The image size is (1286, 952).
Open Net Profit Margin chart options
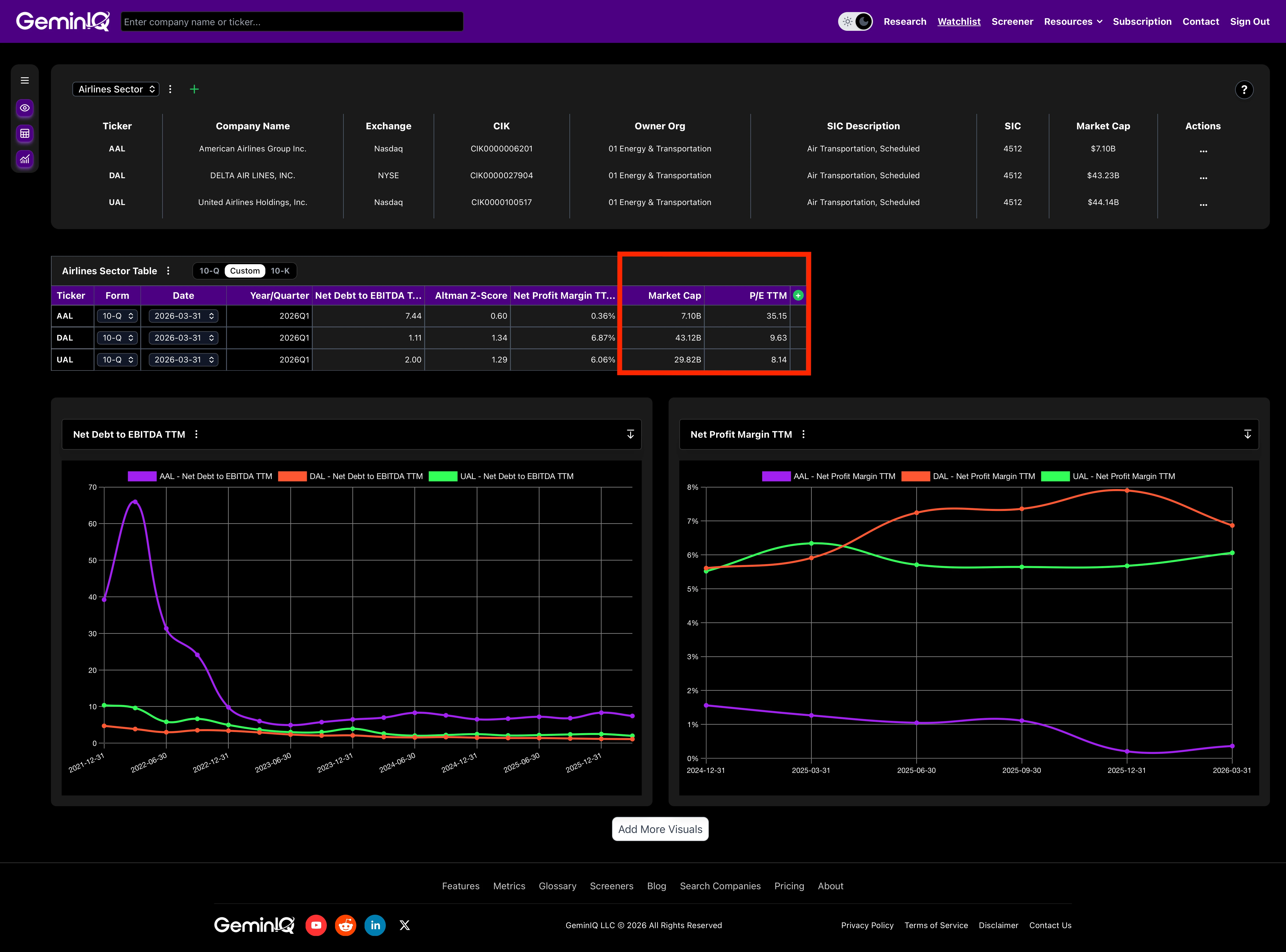803,435
